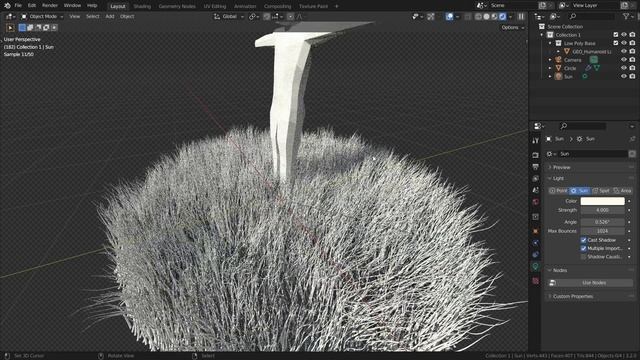Open the Tool properties tab
The height and width of the screenshot is (360, 640).
tap(536, 141)
